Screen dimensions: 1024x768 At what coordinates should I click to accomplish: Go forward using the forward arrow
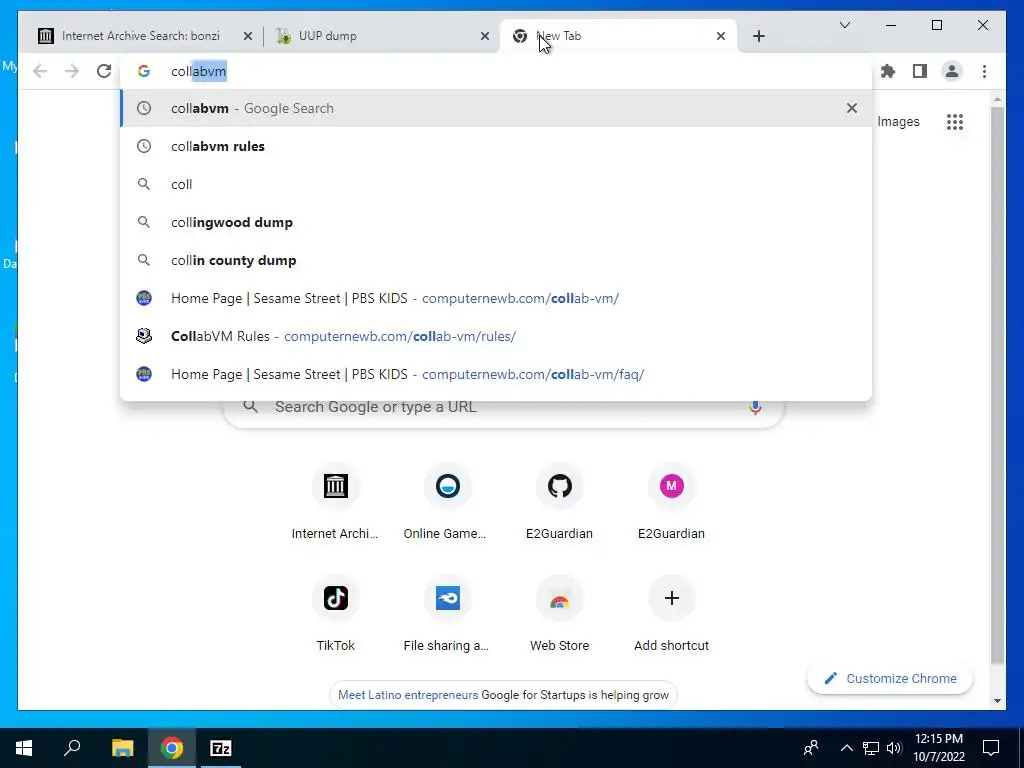72,71
